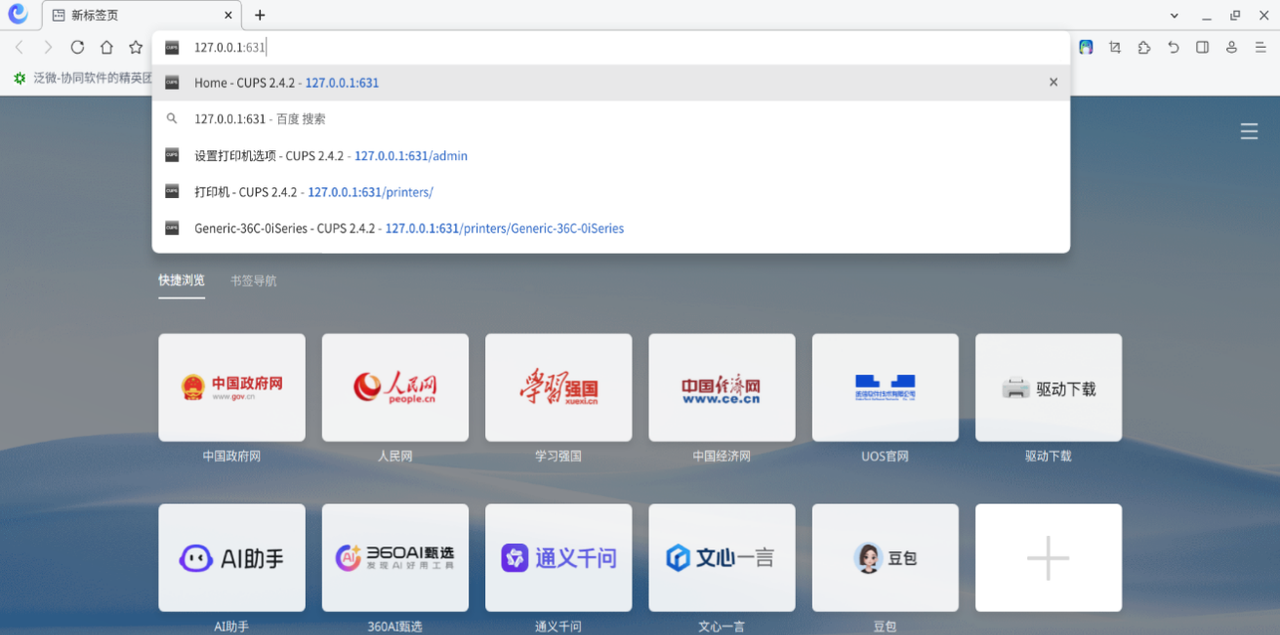The image size is (1280, 635).
Task: Open the UOS官网 shortcut tile
Action: click(885, 388)
